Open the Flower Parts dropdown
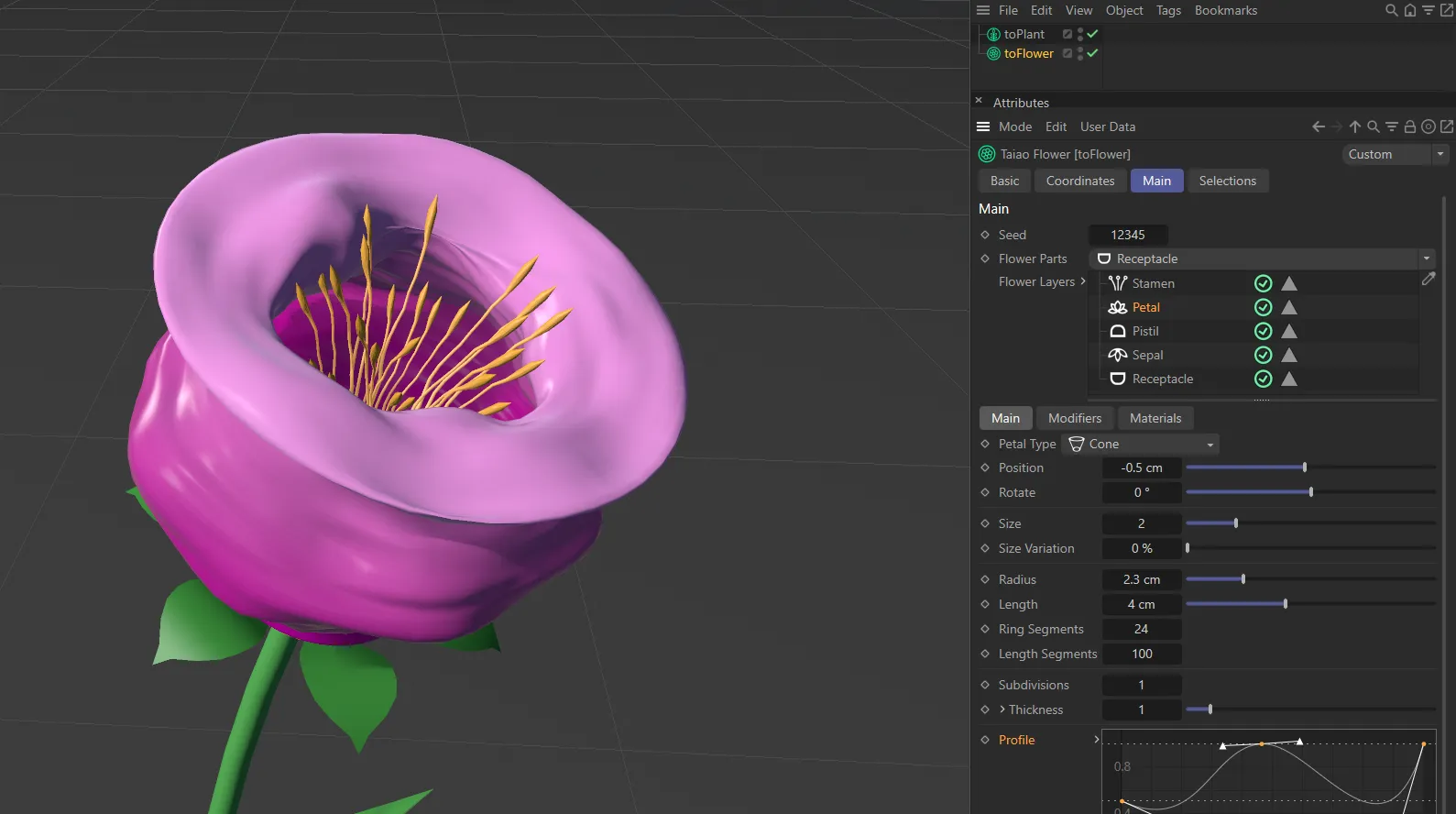This screenshot has height=814, width=1456. [x=1262, y=258]
